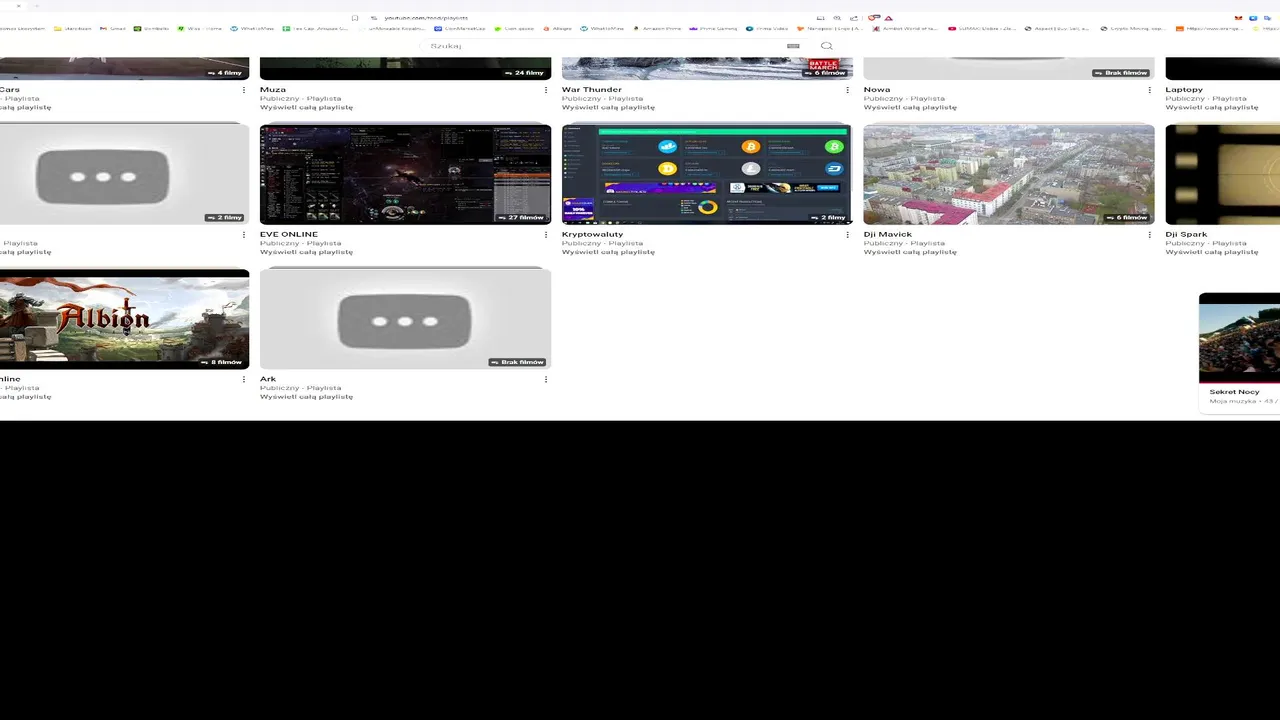Open the Prime Gaming bookmark
1280x720 pixels.
click(713, 28)
